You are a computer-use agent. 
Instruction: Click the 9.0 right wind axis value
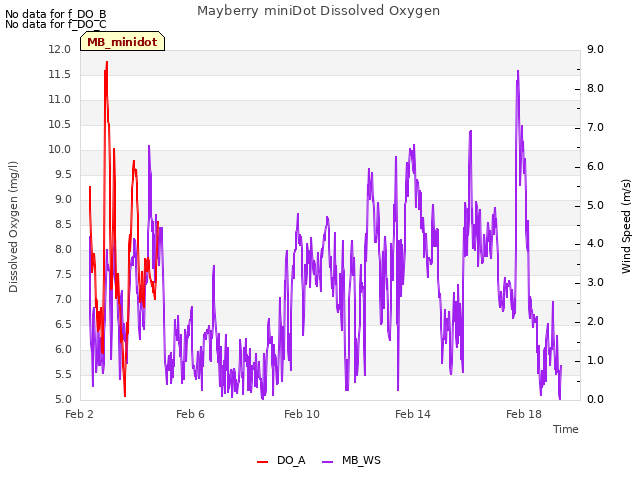[595, 49]
